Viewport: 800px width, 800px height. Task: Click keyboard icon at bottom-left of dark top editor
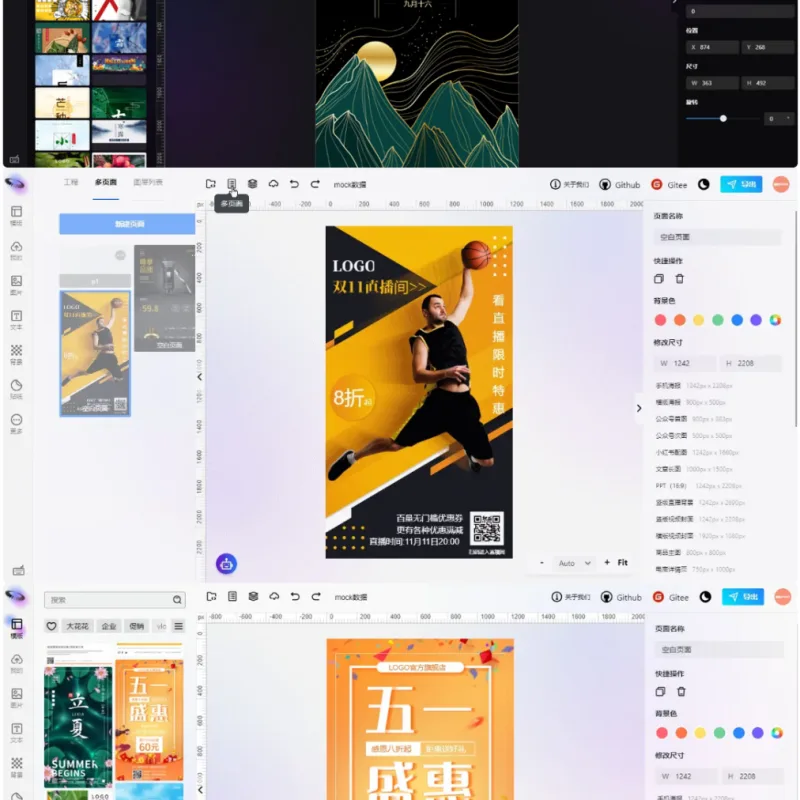[14, 159]
